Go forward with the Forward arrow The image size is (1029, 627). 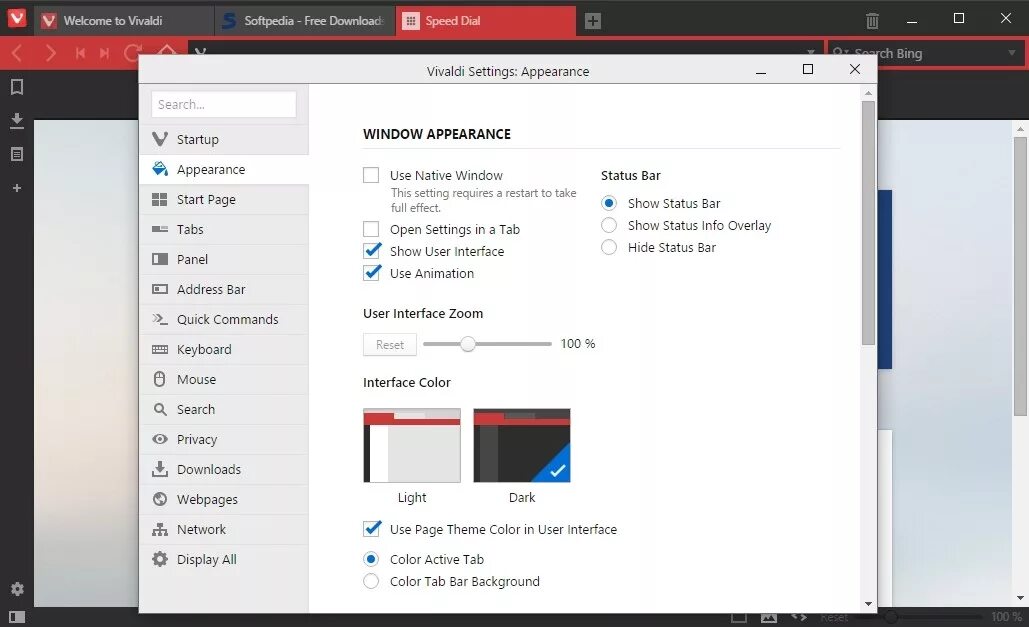(x=50, y=53)
